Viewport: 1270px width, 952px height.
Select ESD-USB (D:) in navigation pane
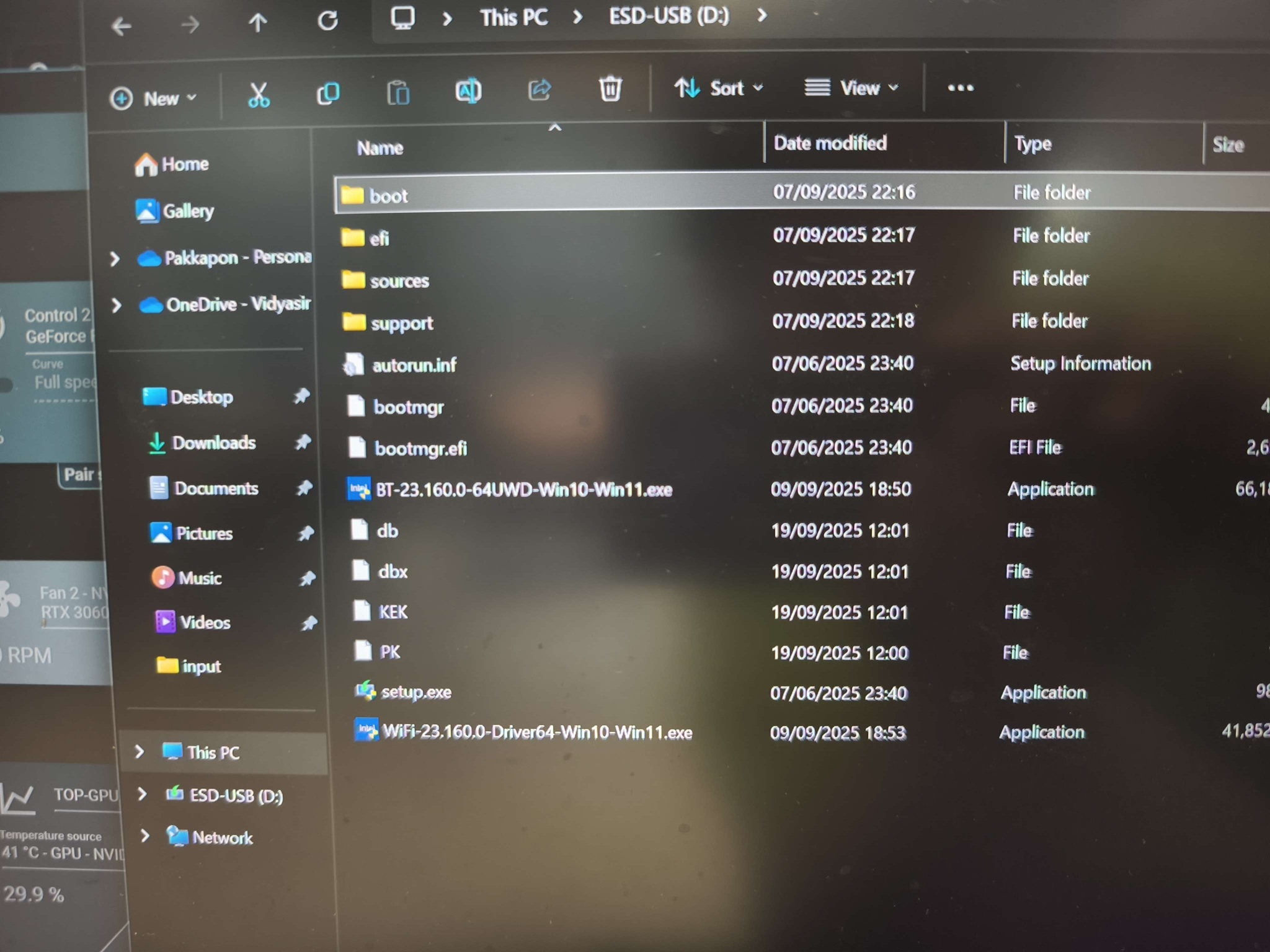point(224,795)
